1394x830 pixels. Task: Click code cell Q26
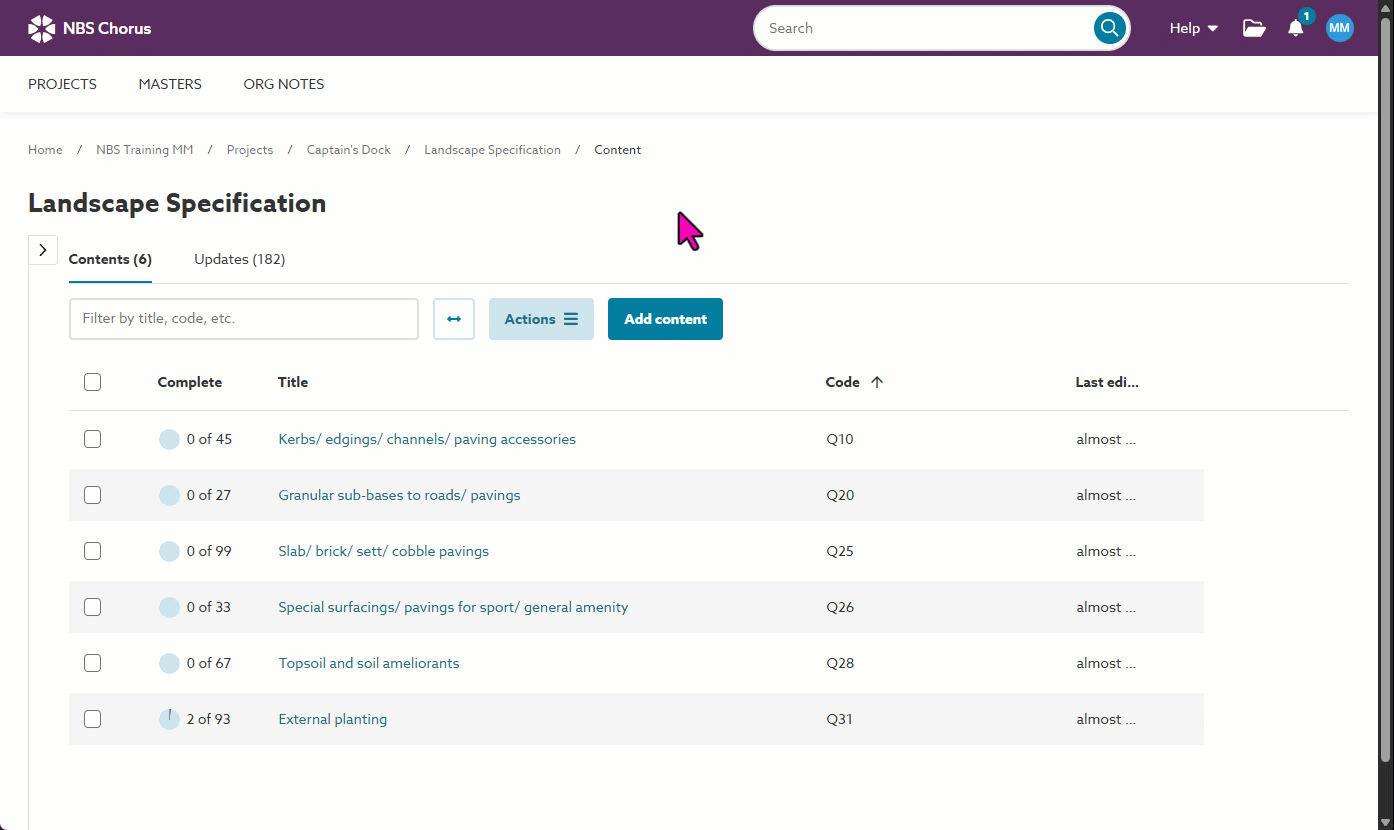coord(840,607)
